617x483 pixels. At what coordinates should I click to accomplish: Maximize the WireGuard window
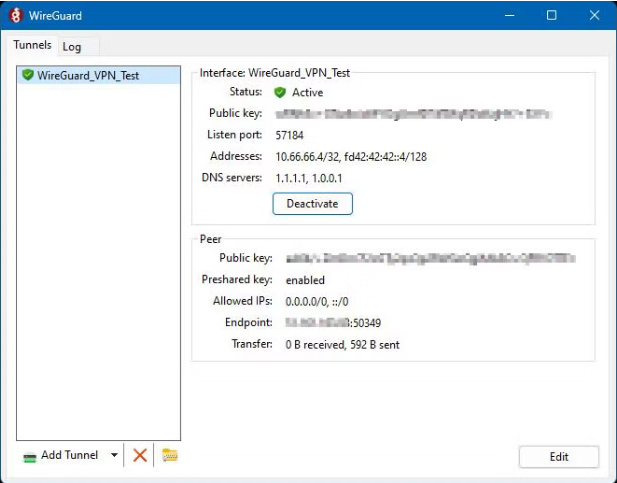552,15
